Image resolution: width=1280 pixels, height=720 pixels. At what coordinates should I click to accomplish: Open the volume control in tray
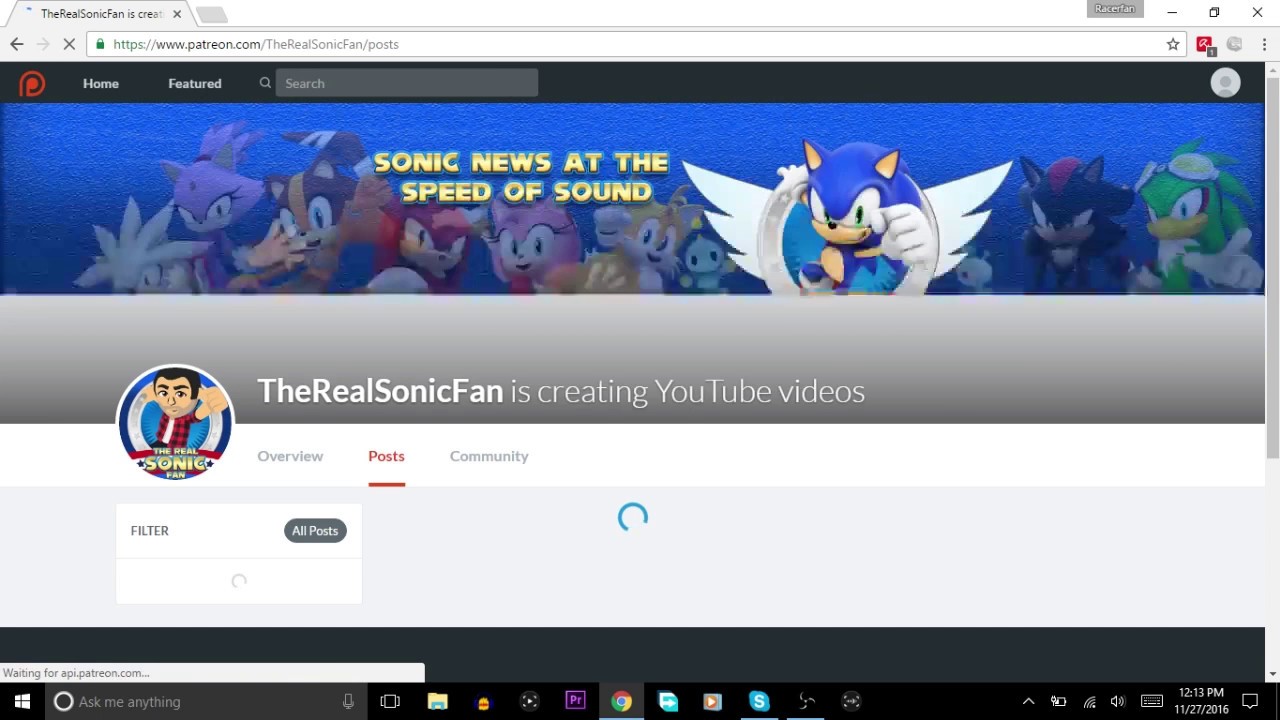(x=1118, y=701)
